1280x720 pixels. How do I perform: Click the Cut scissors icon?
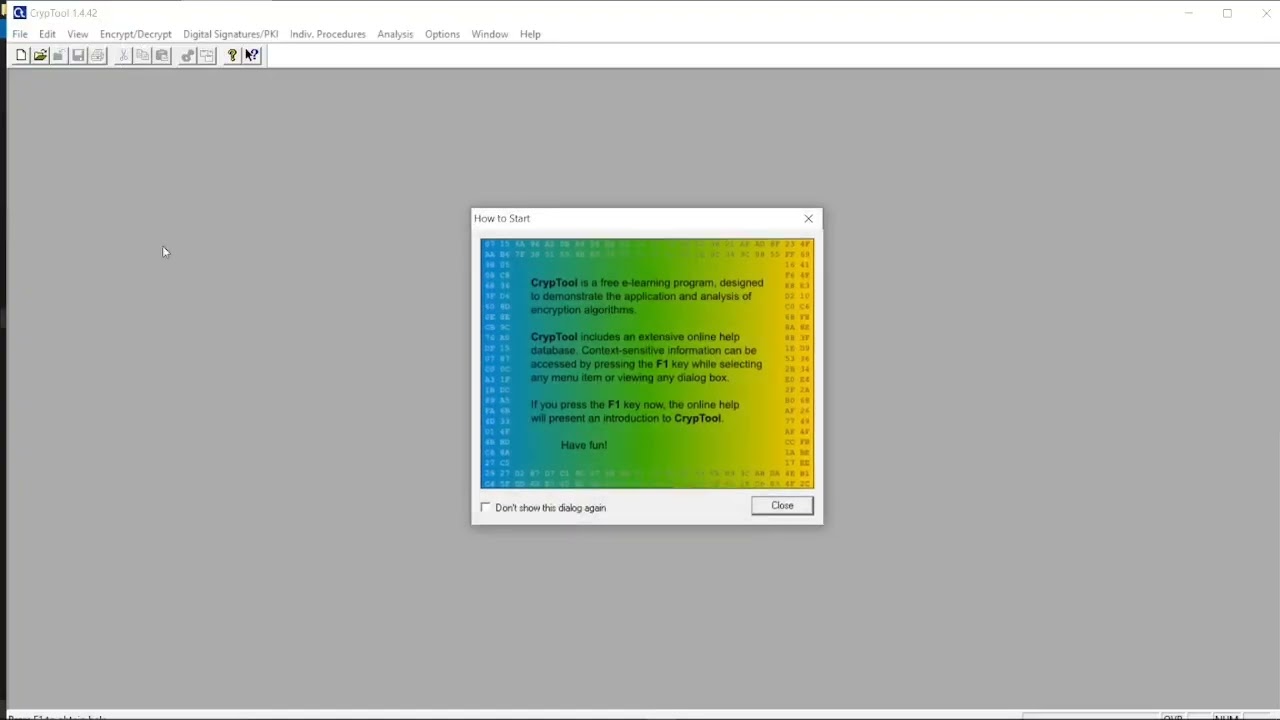click(123, 56)
